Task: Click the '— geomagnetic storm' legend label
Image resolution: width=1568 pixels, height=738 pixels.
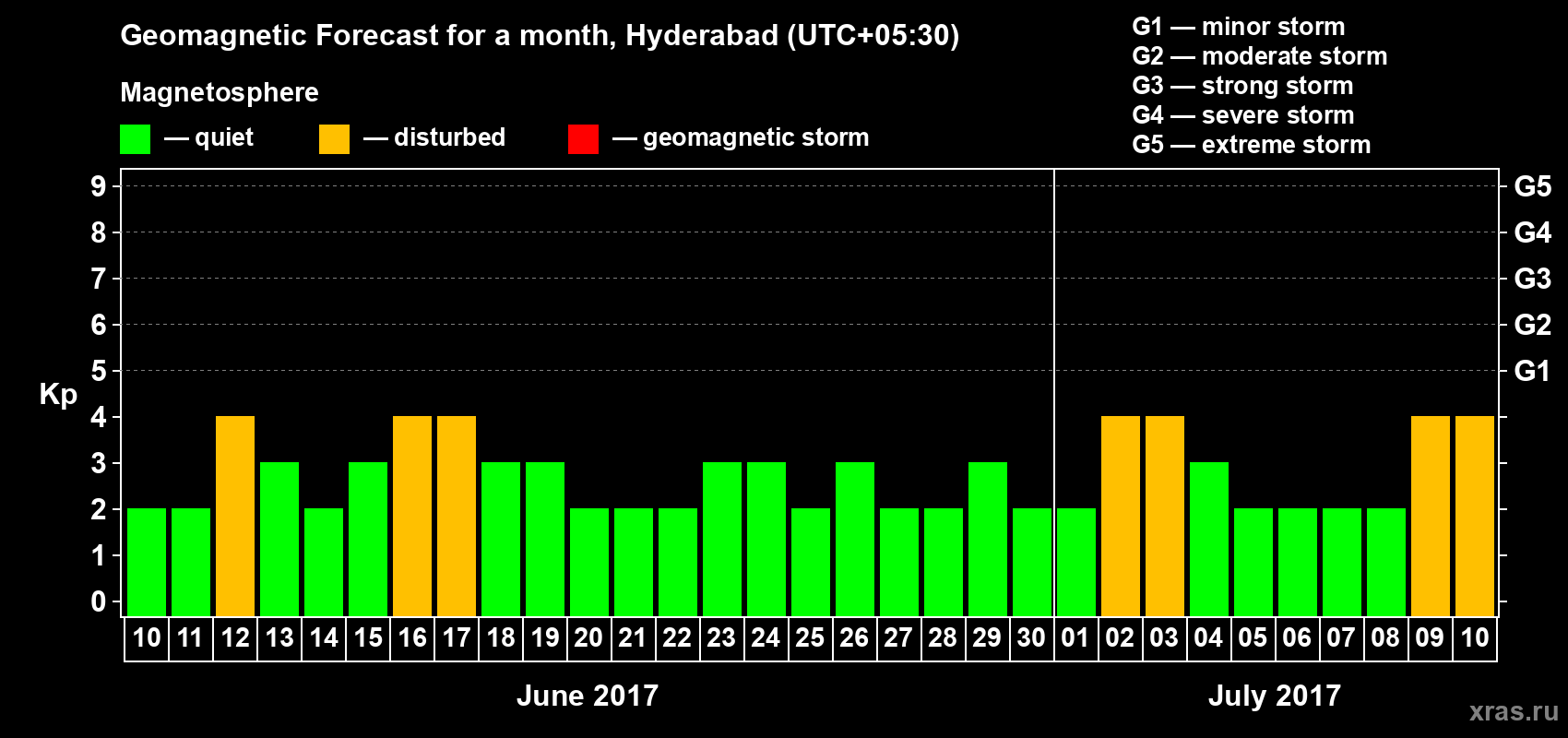Action: 741,137
